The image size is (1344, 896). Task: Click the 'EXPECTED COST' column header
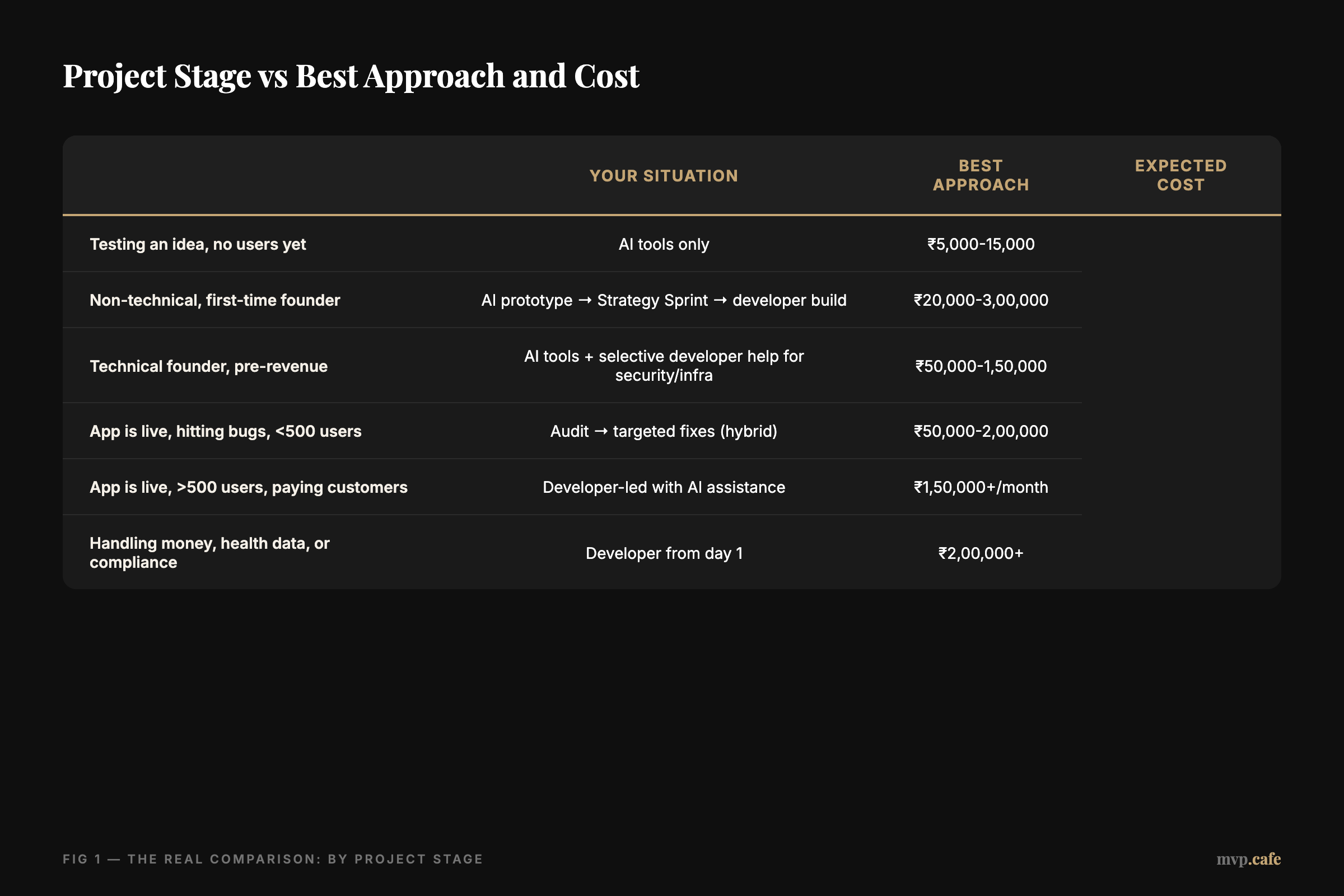point(1180,175)
